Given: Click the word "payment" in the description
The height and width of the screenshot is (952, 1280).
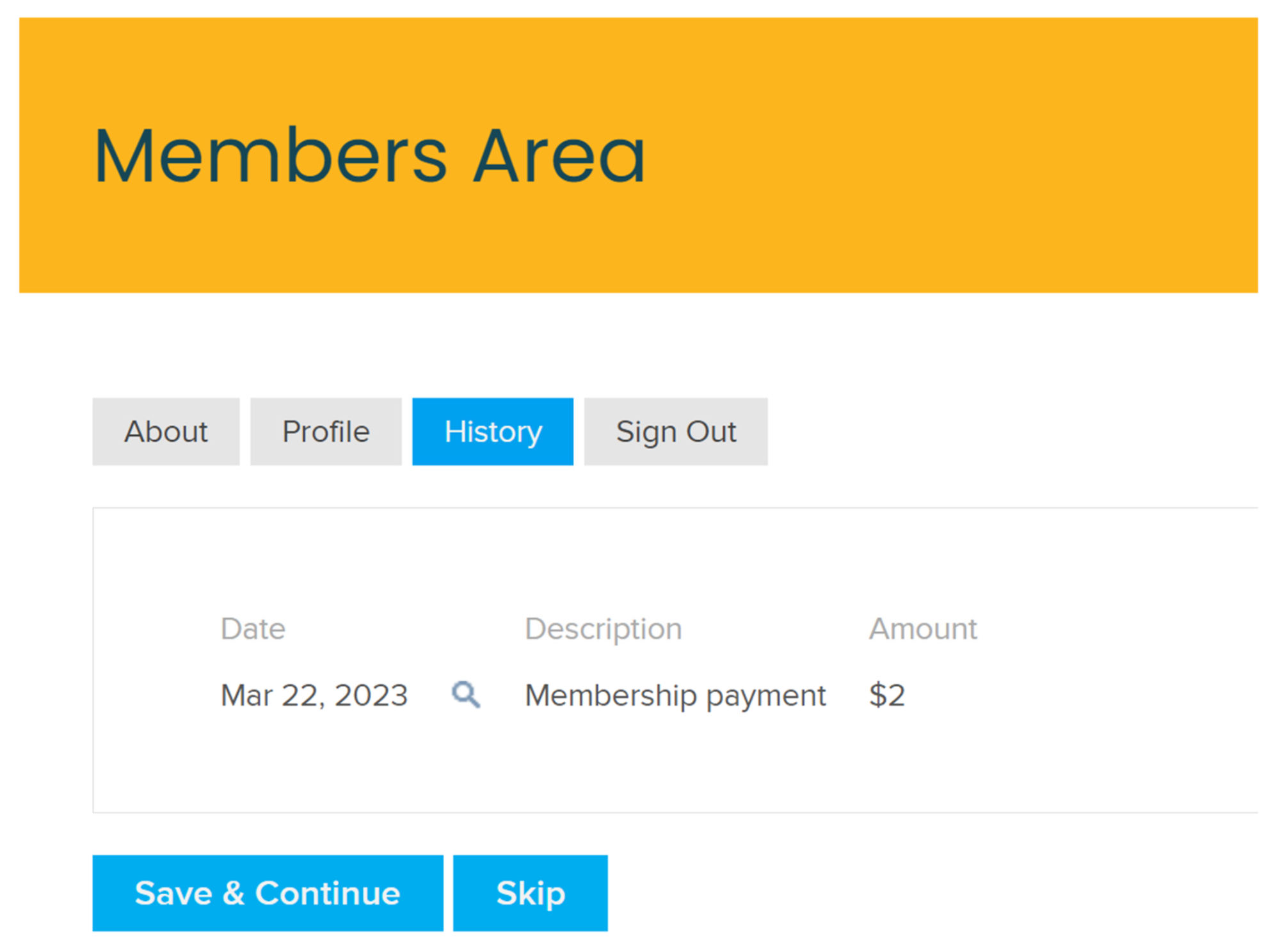Looking at the screenshot, I should (x=766, y=695).
